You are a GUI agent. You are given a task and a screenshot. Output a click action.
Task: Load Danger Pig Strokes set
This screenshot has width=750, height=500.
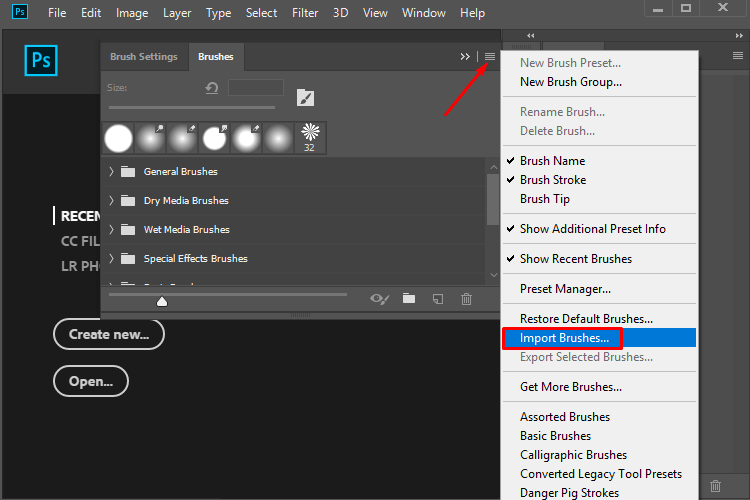599,492
